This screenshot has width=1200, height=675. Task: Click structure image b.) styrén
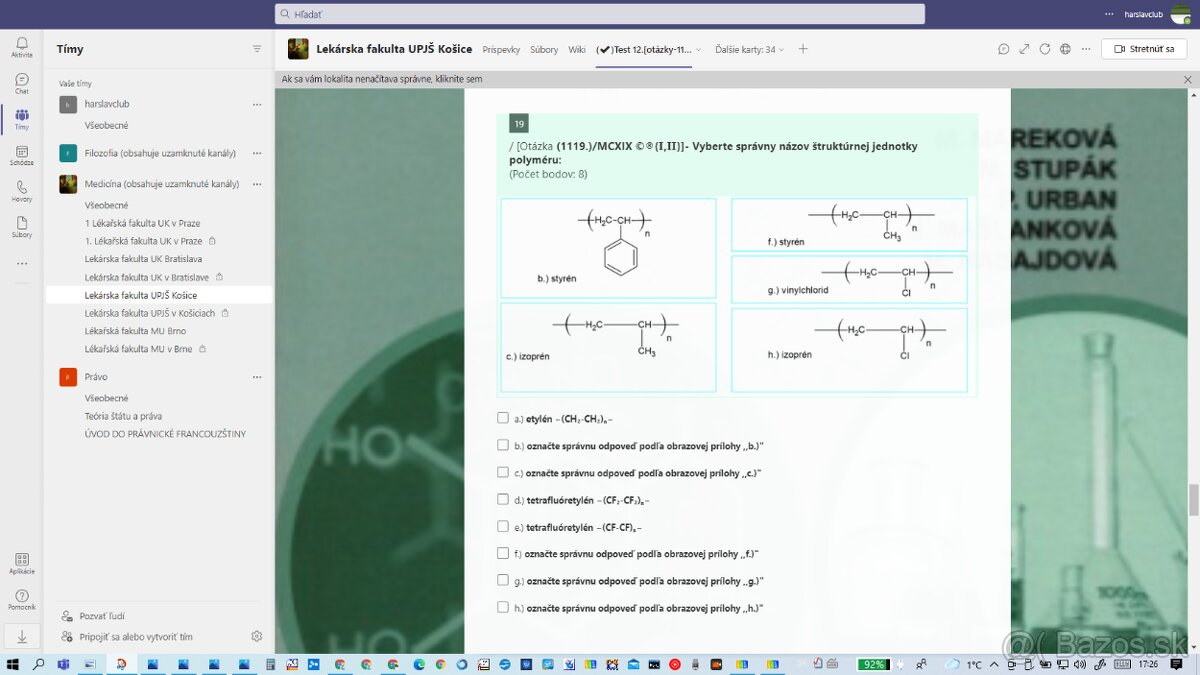[x=608, y=248]
